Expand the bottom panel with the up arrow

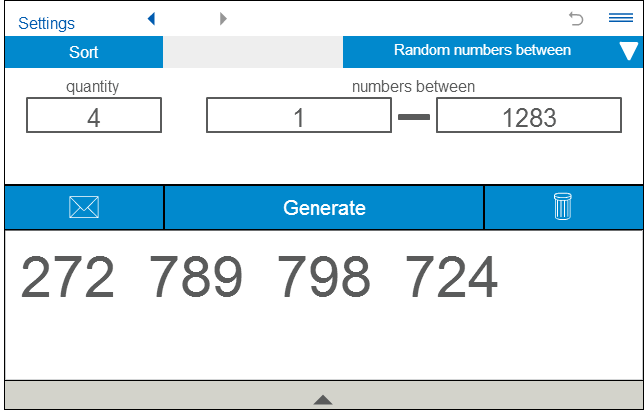click(322, 399)
